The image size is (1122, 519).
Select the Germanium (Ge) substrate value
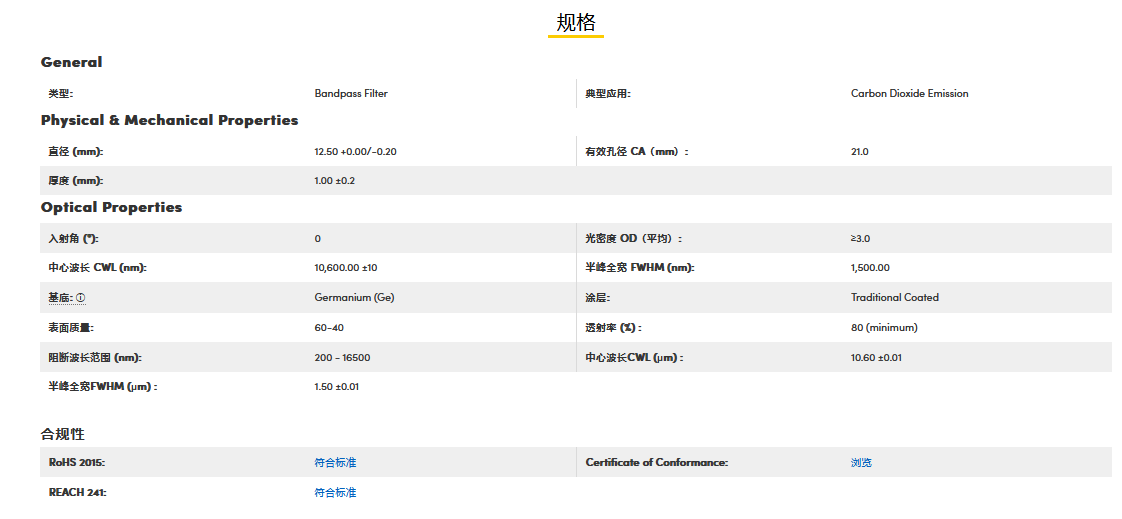coord(354,298)
